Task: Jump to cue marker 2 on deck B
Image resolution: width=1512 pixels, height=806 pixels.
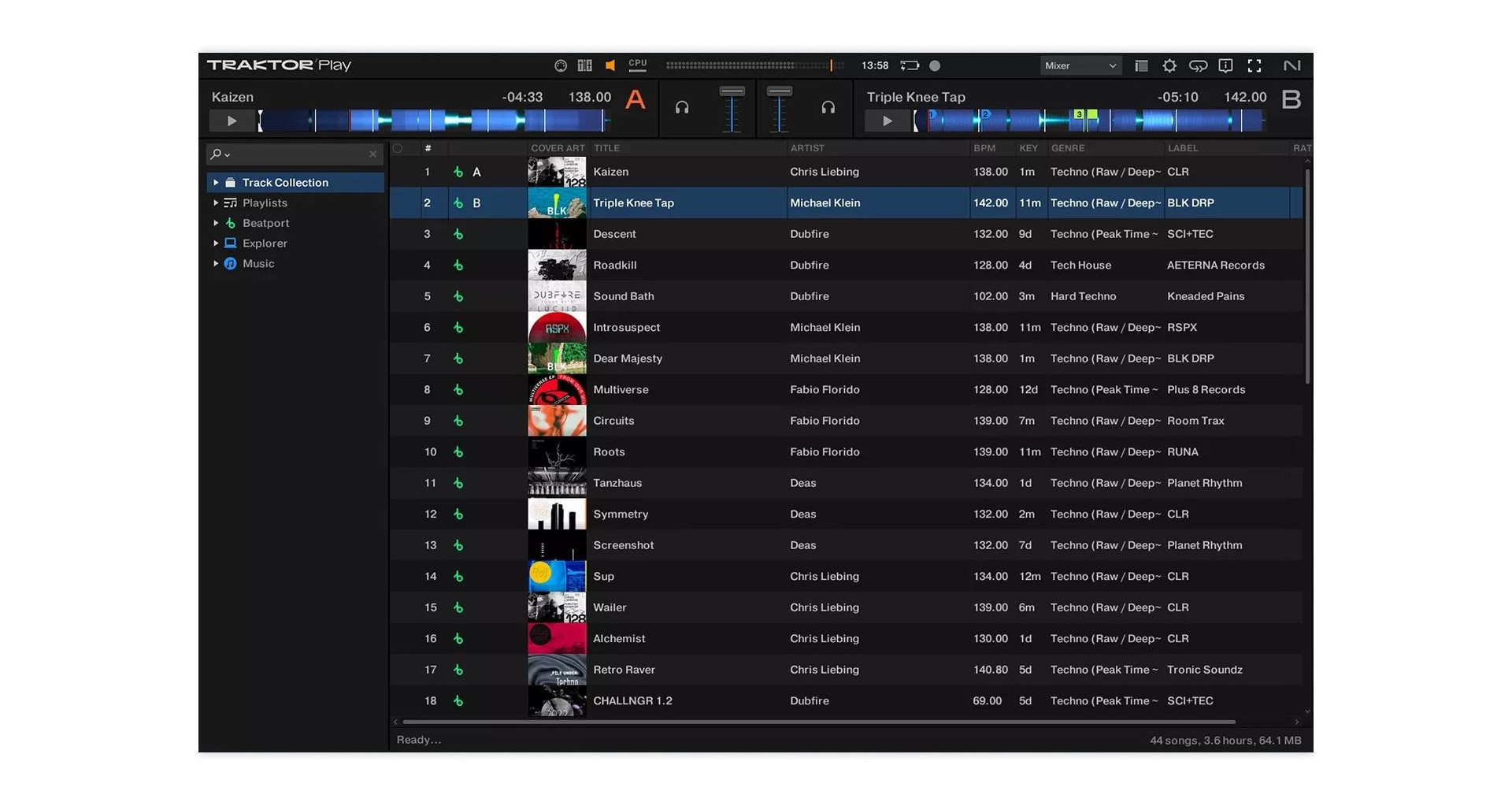Action: (985, 115)
